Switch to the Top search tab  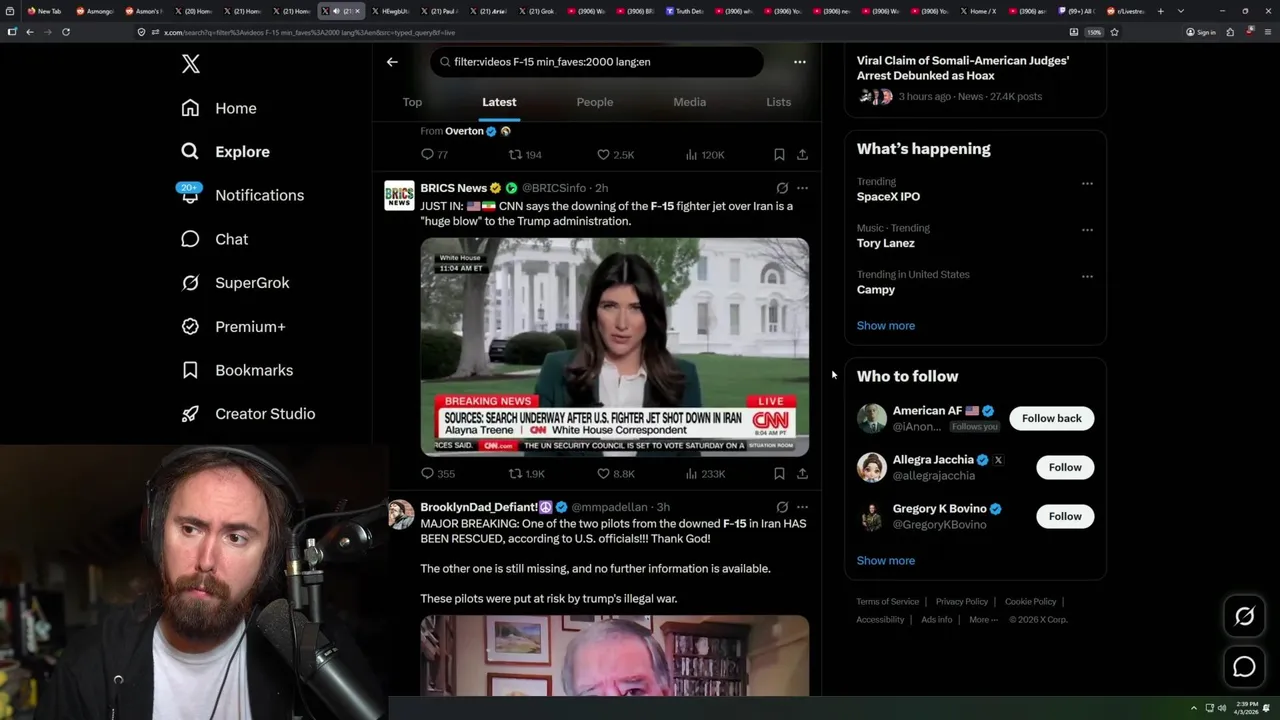pyautogui.click(x=412, y=102)
